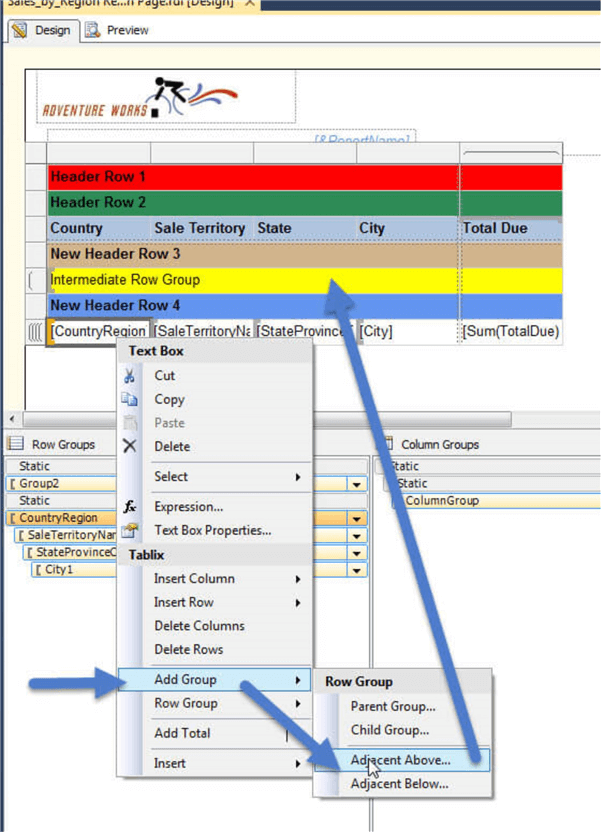
Task: Expand the Select submenu
Action: [x=214, y=476]
